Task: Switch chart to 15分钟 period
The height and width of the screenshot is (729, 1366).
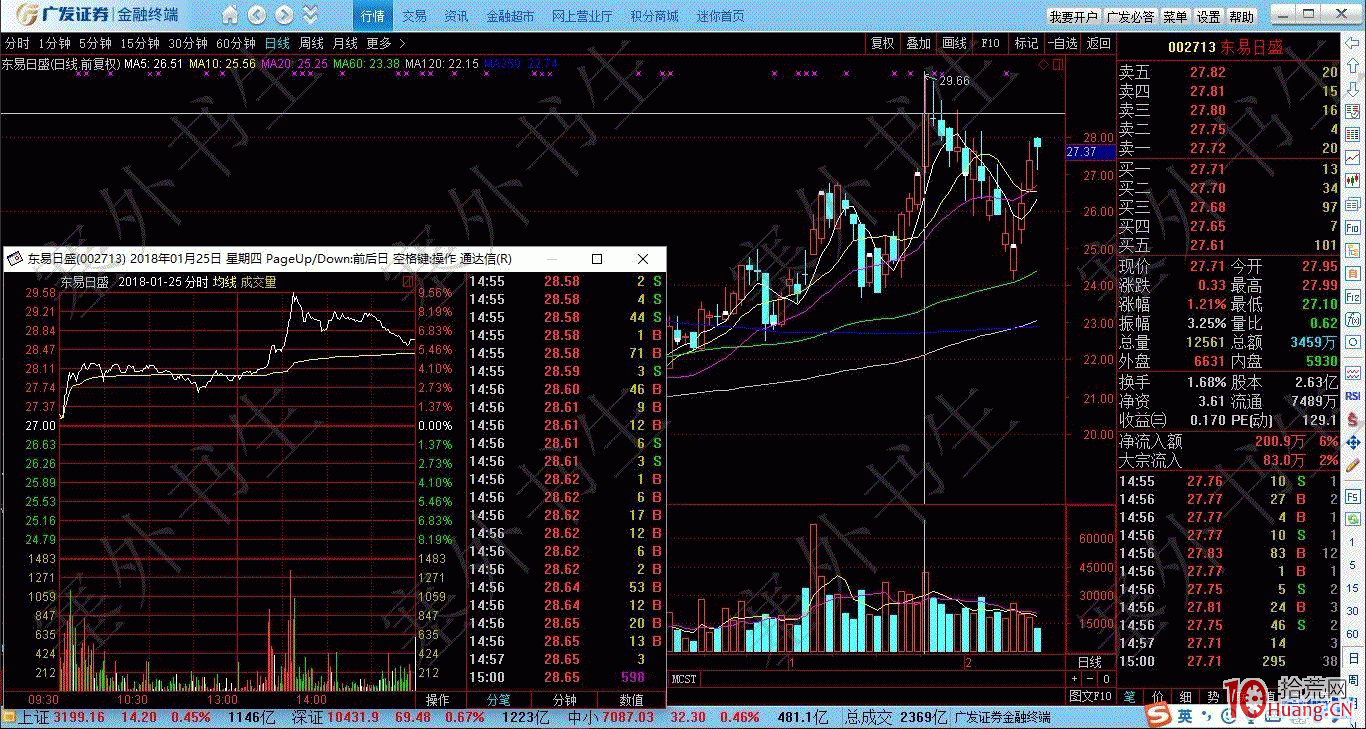Action: coord(140,43)
